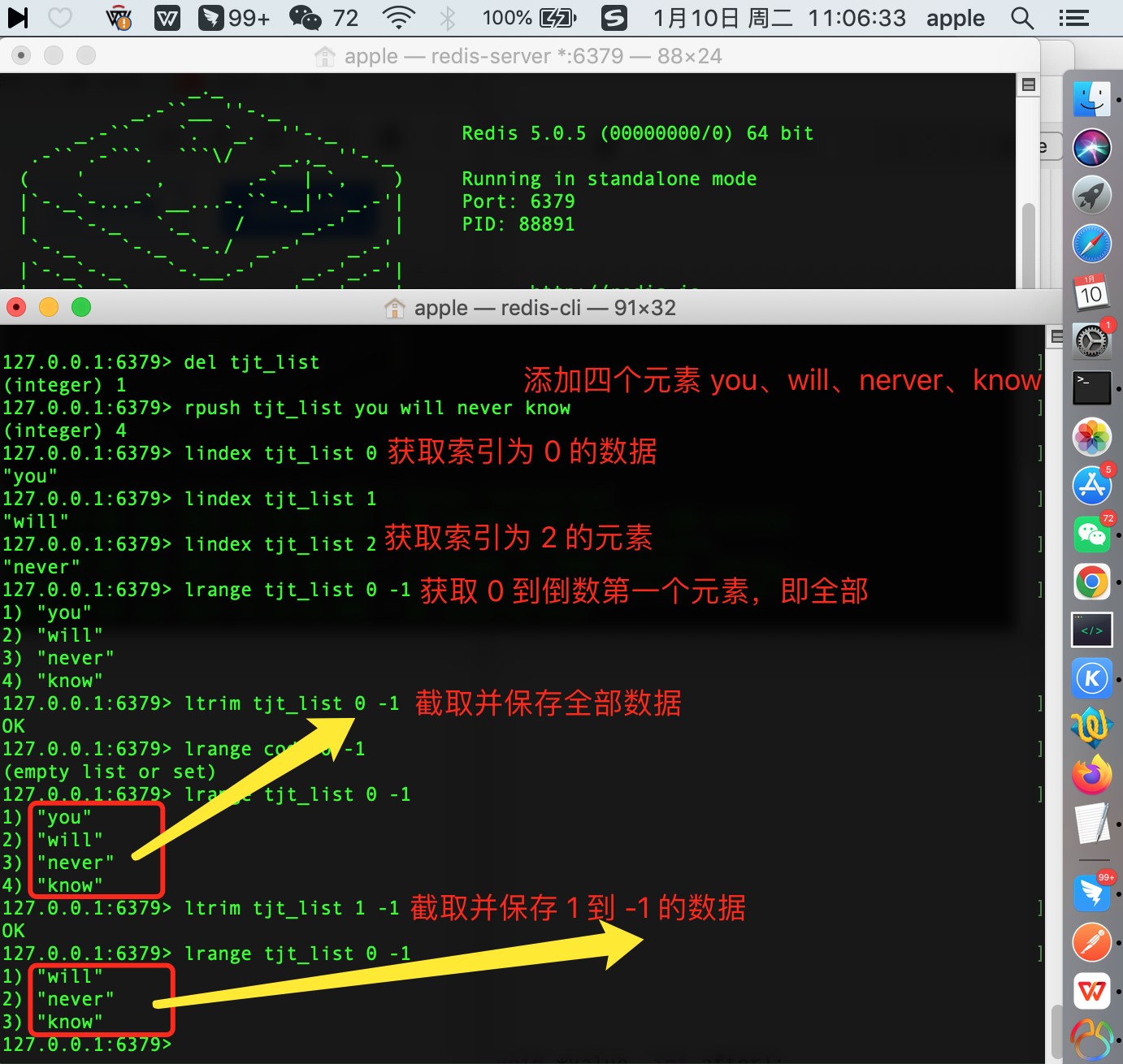
Task: Click 'Running in standalone mode' line
Action: point(609,179)
